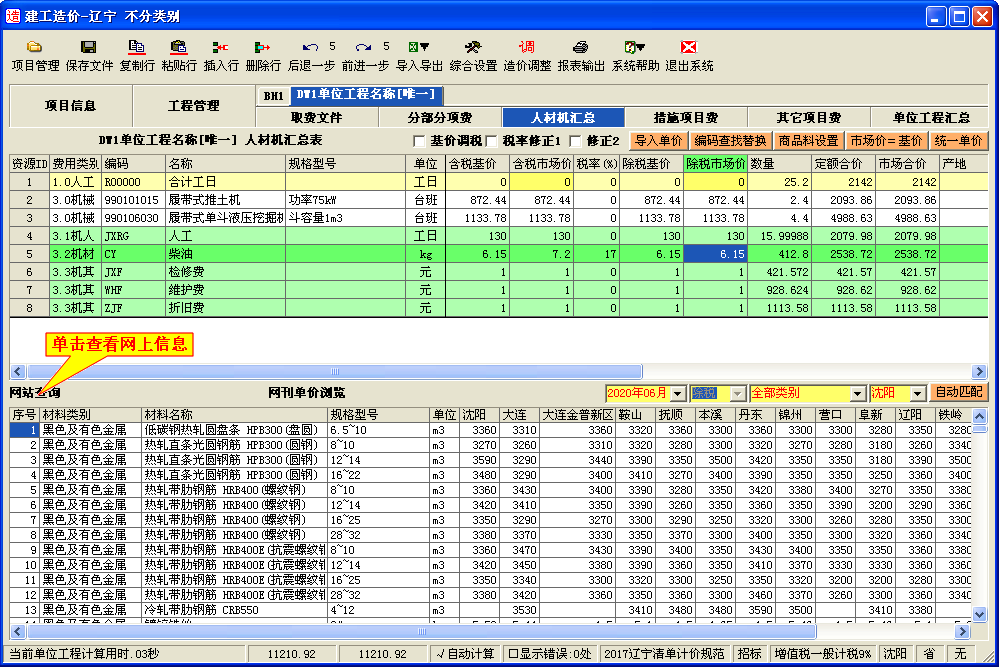Click the 除税市场价 column header
This screenshot has width=999, height=667.
(715, 164)
